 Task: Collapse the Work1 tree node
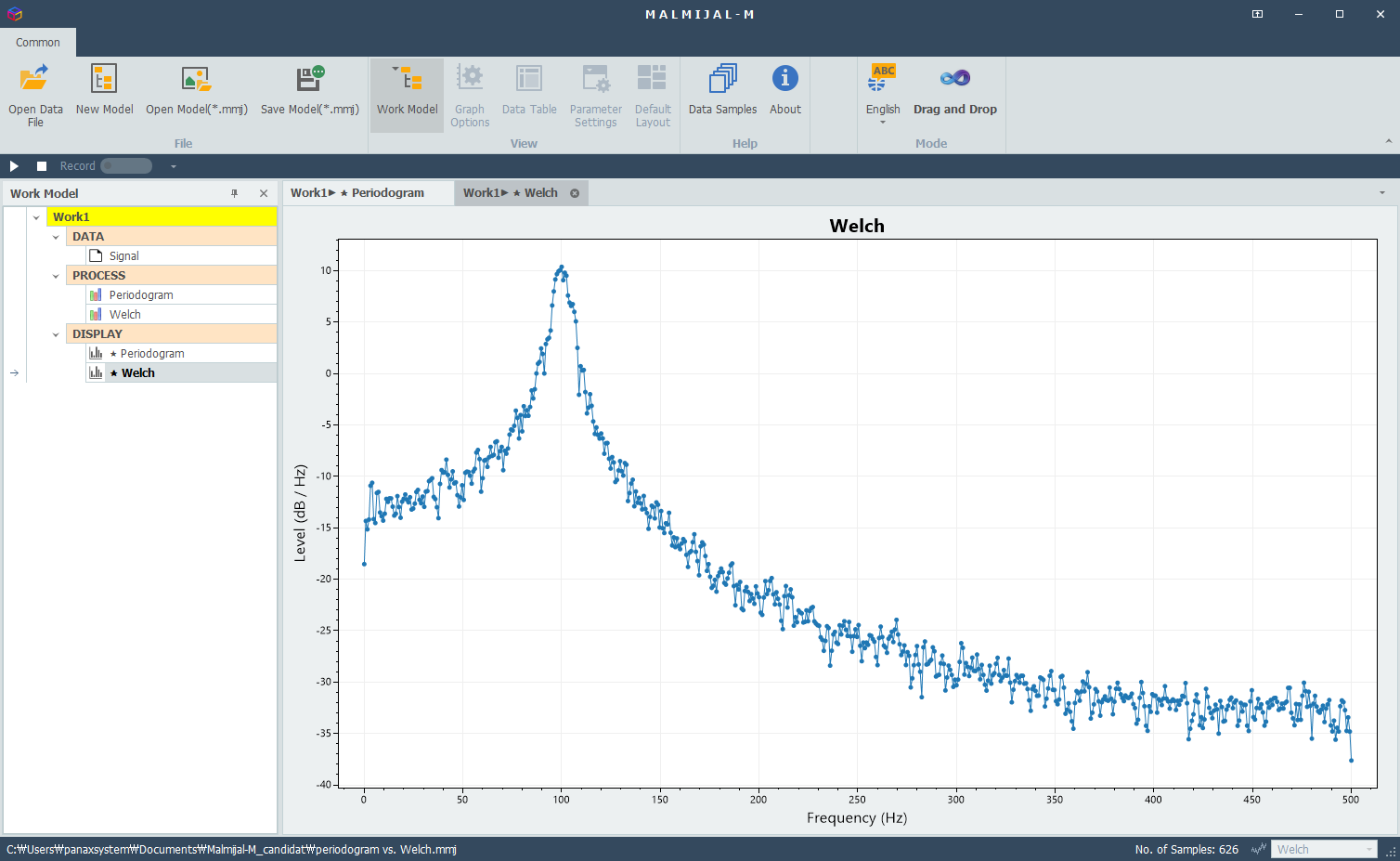[x=36, y=215]
